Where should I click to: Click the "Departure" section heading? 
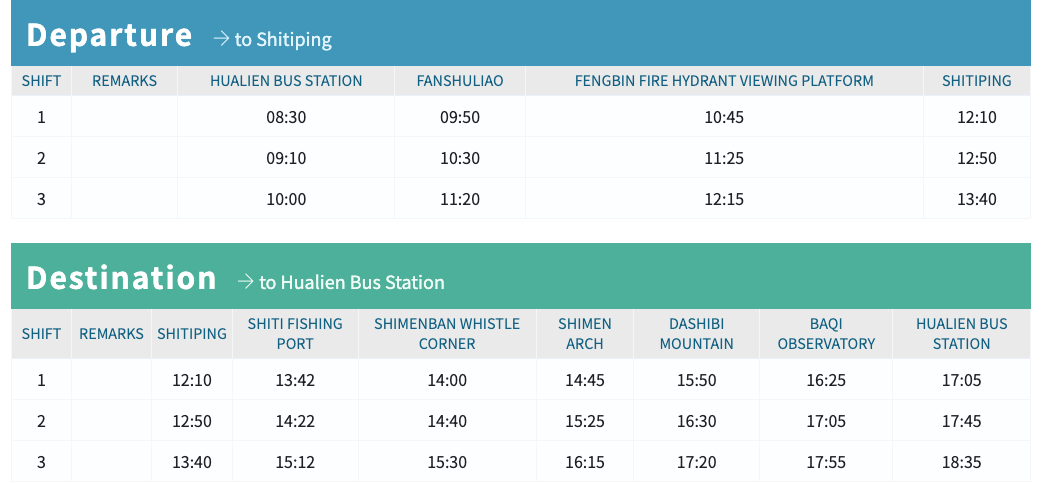[109, 35]
